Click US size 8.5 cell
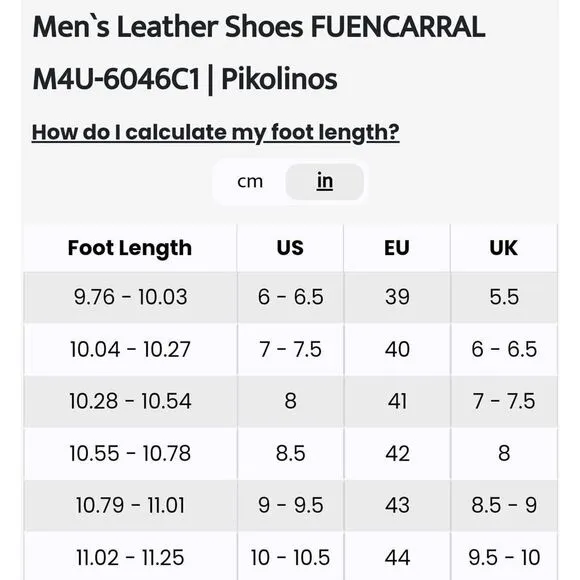The image size is (580, 580). coord(290,453)
